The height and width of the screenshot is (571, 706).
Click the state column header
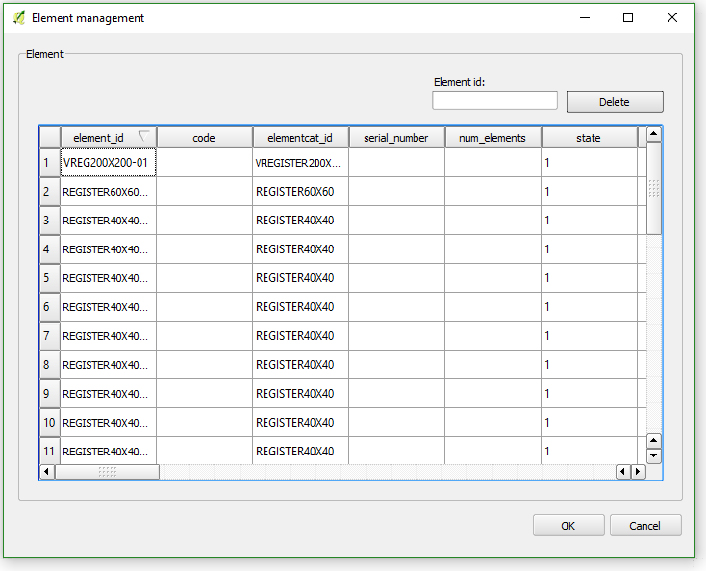[x=588, y=138]
